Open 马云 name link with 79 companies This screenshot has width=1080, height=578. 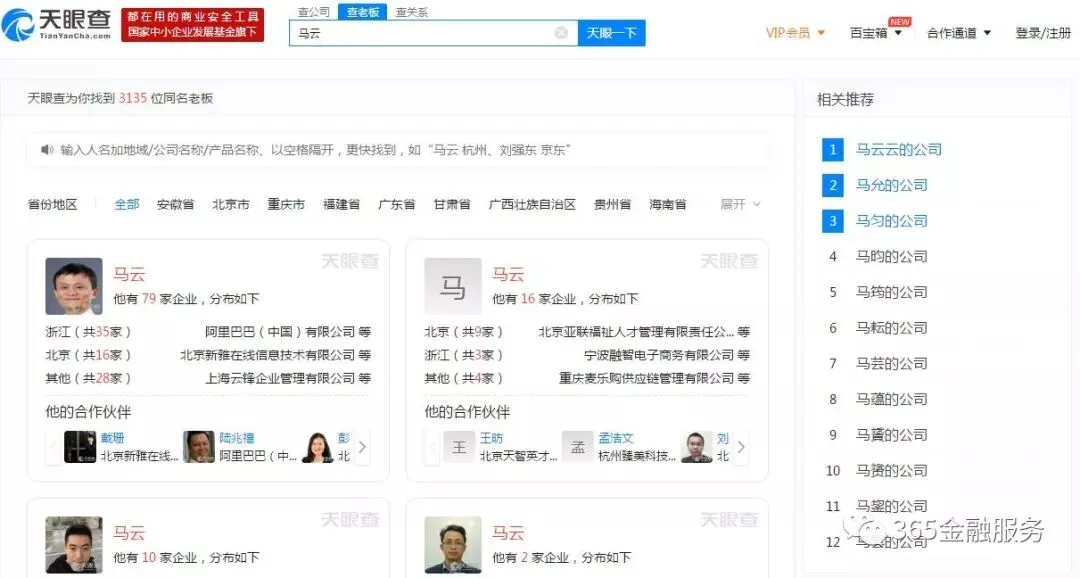tap(129, 274)
